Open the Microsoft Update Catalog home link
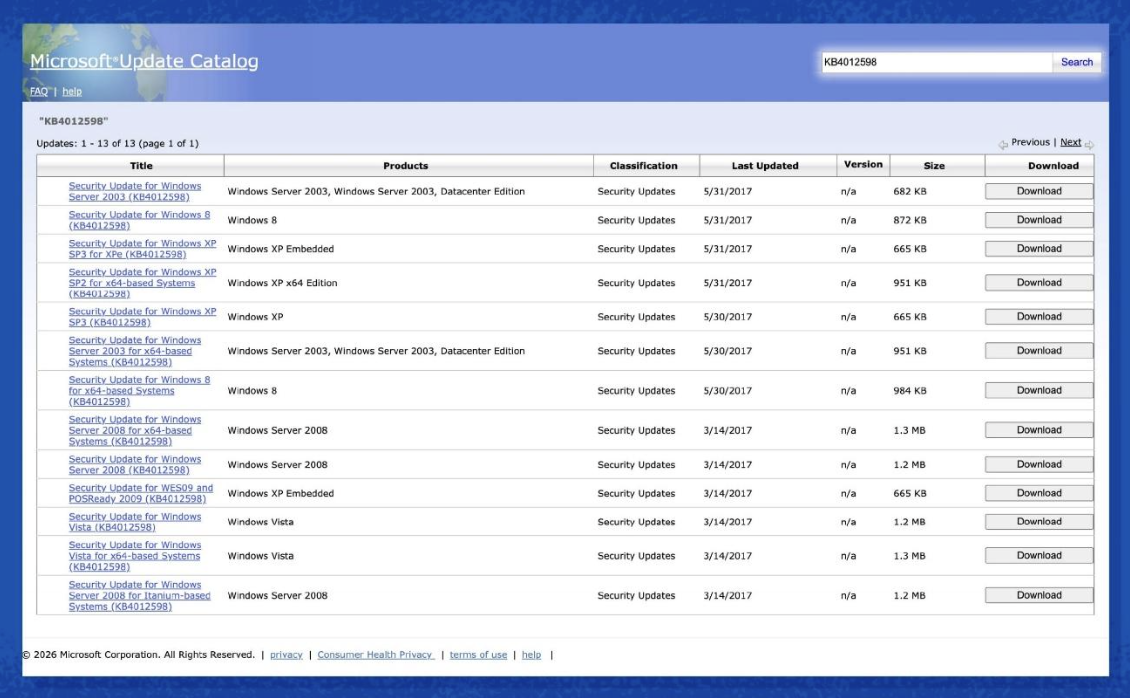This screenshot has width=1130, height=698. coord(144,61)
